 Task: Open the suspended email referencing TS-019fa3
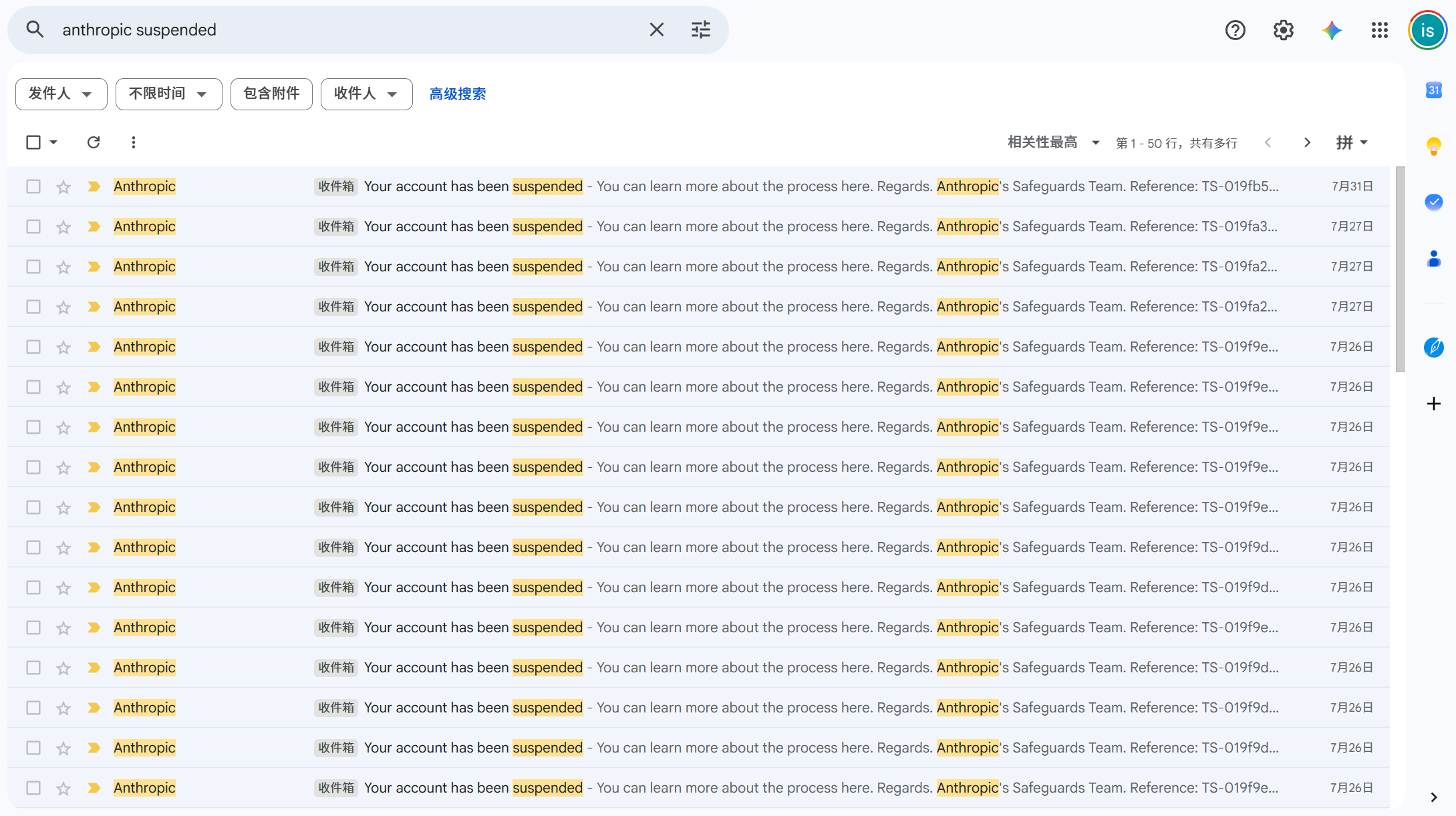pyautogui.click(x=698, y=227)
